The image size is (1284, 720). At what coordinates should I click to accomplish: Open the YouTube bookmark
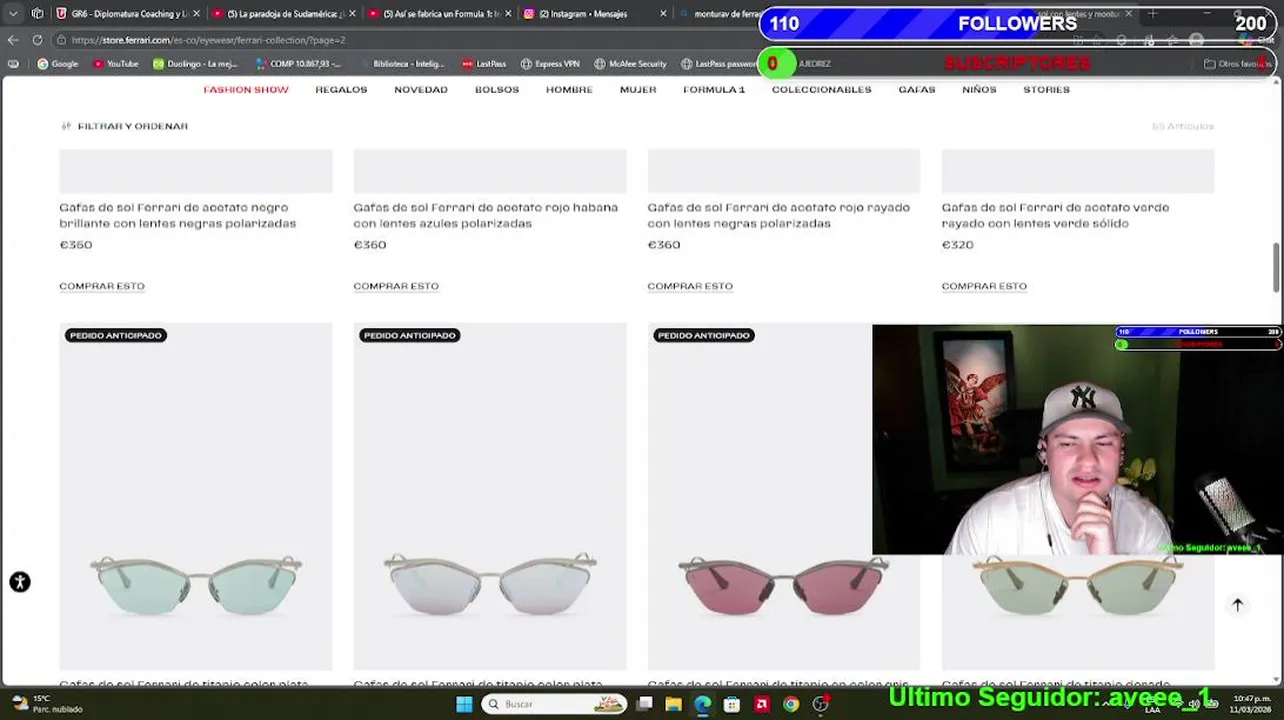(115, 64)
